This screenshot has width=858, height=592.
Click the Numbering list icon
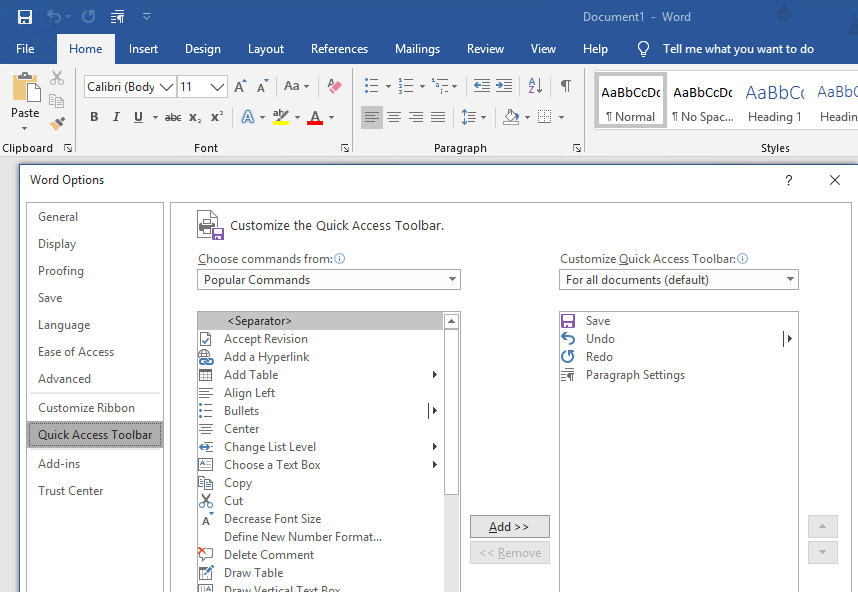coord(405,86)
